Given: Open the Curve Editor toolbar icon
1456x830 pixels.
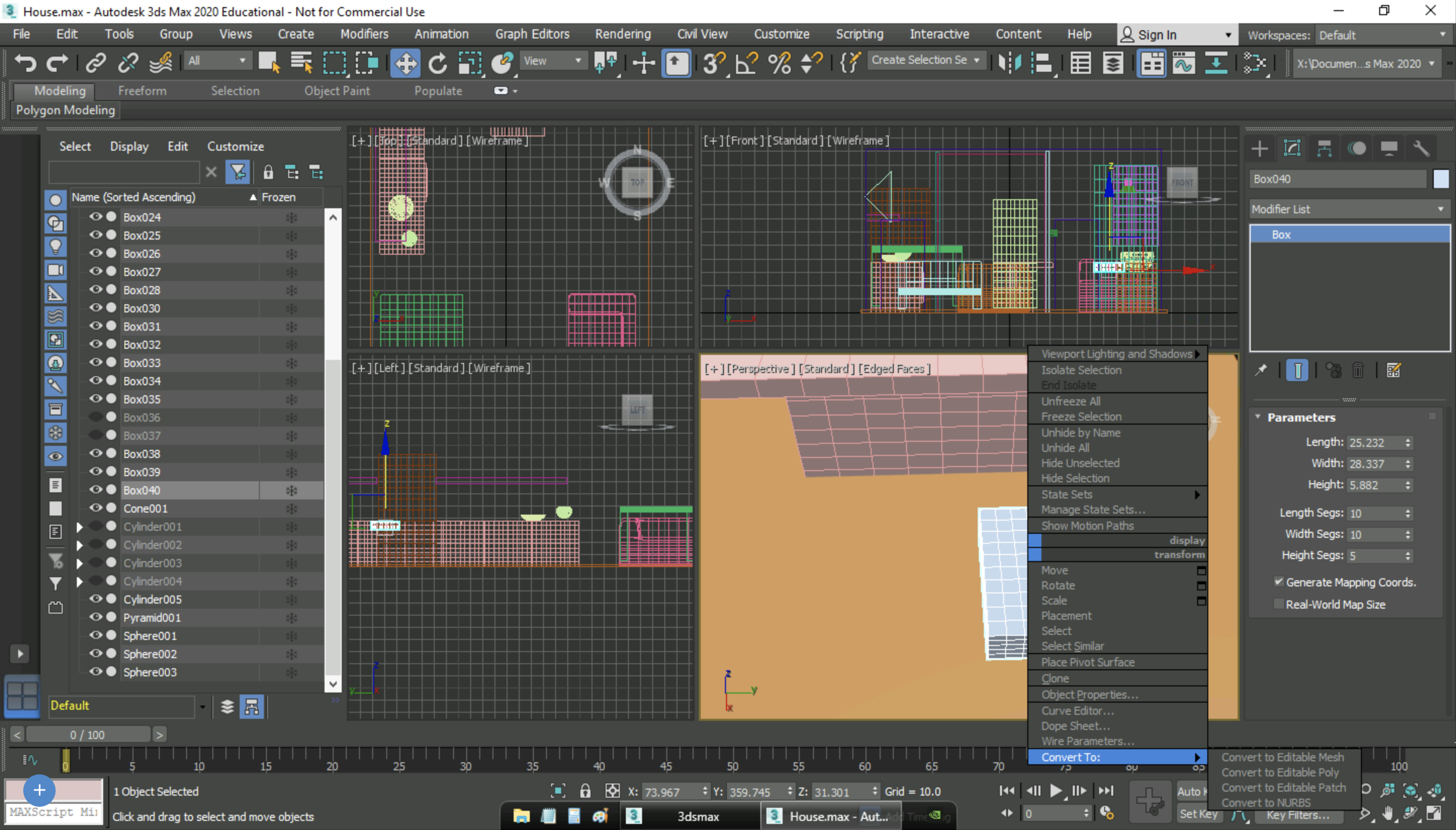Looking at the screenshot, I should coord(1184,63).
